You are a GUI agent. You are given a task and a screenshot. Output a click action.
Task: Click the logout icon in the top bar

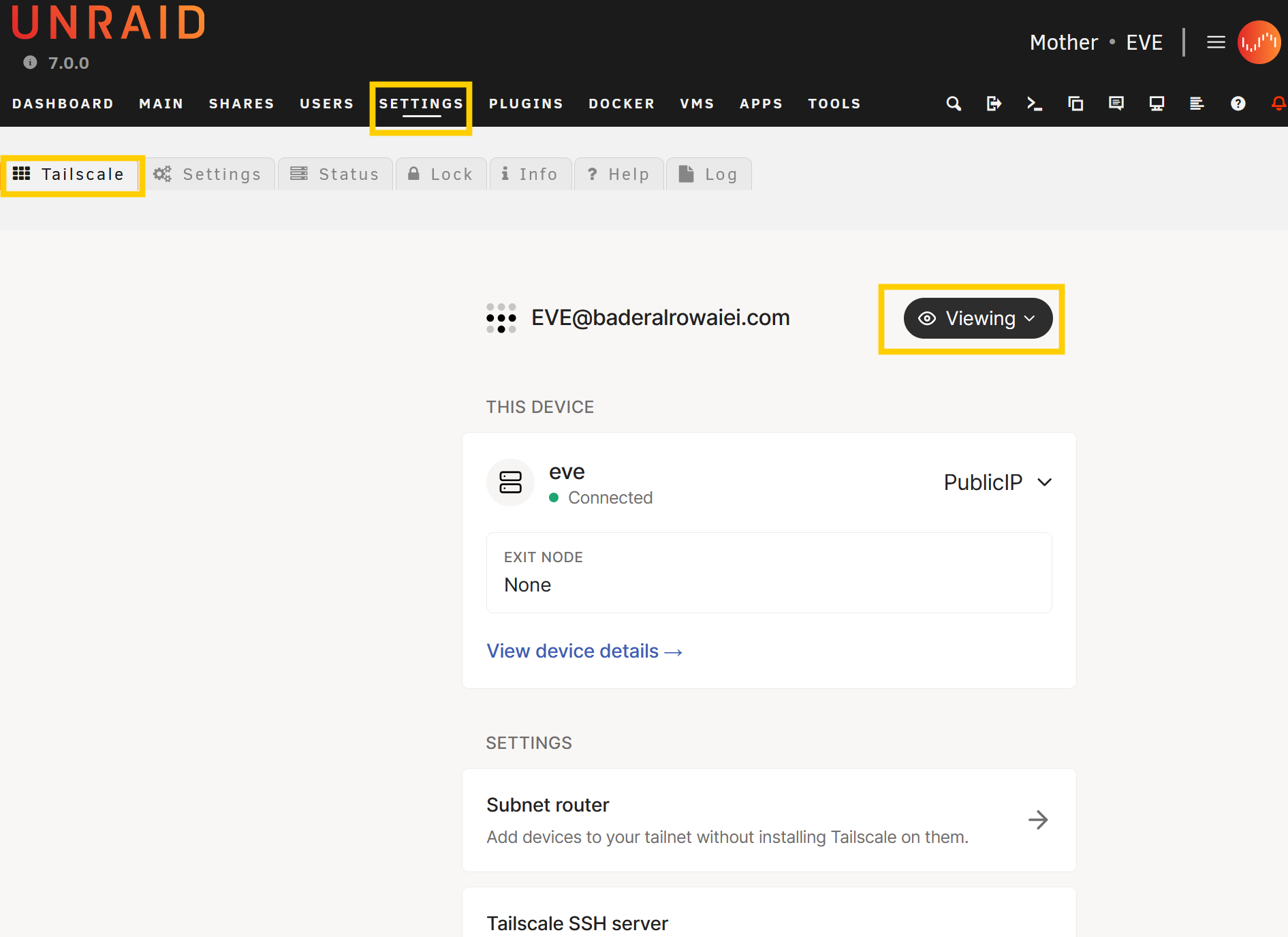[x=994, y=104]
